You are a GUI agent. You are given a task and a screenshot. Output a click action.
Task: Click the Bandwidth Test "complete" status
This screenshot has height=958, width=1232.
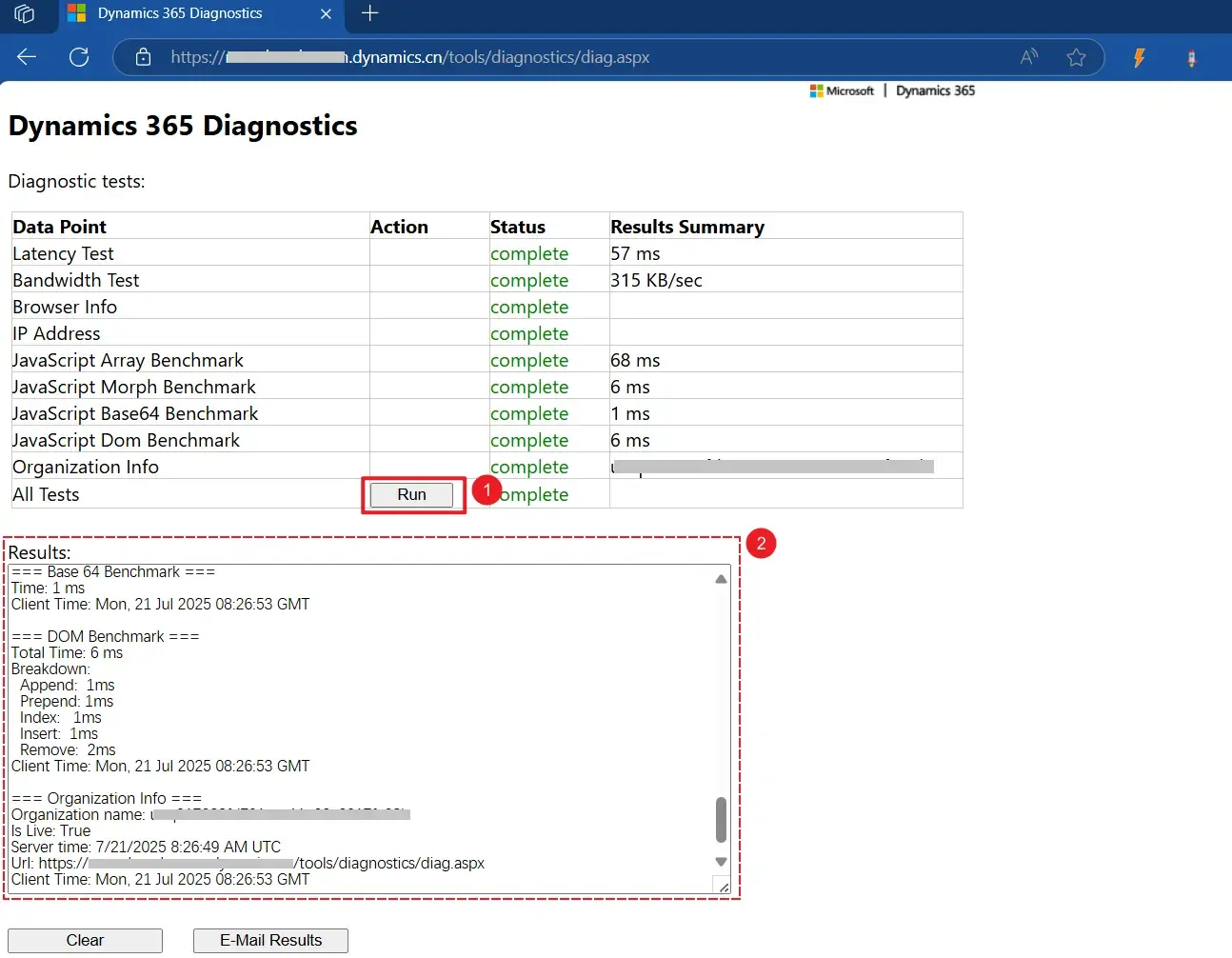pyautogui.click(x=529, y=280)
